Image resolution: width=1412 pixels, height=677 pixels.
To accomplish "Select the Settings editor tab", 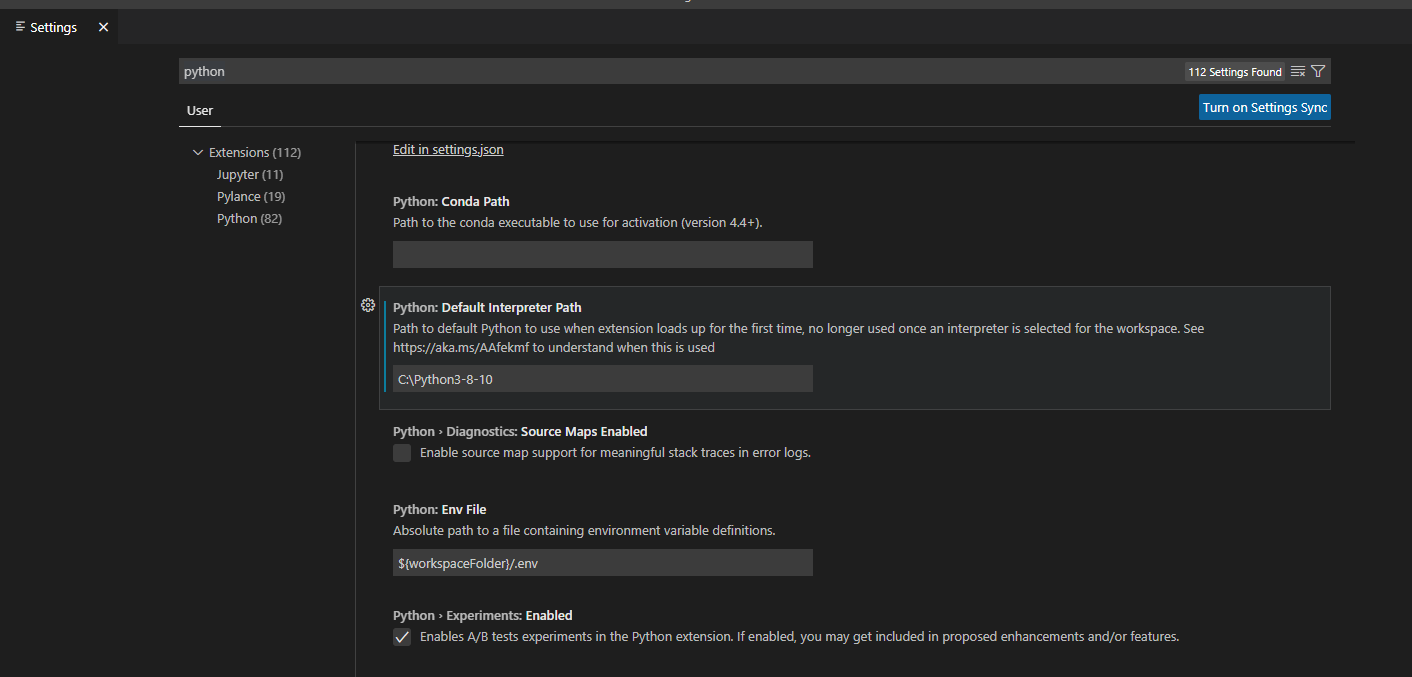I will point(59,27).
